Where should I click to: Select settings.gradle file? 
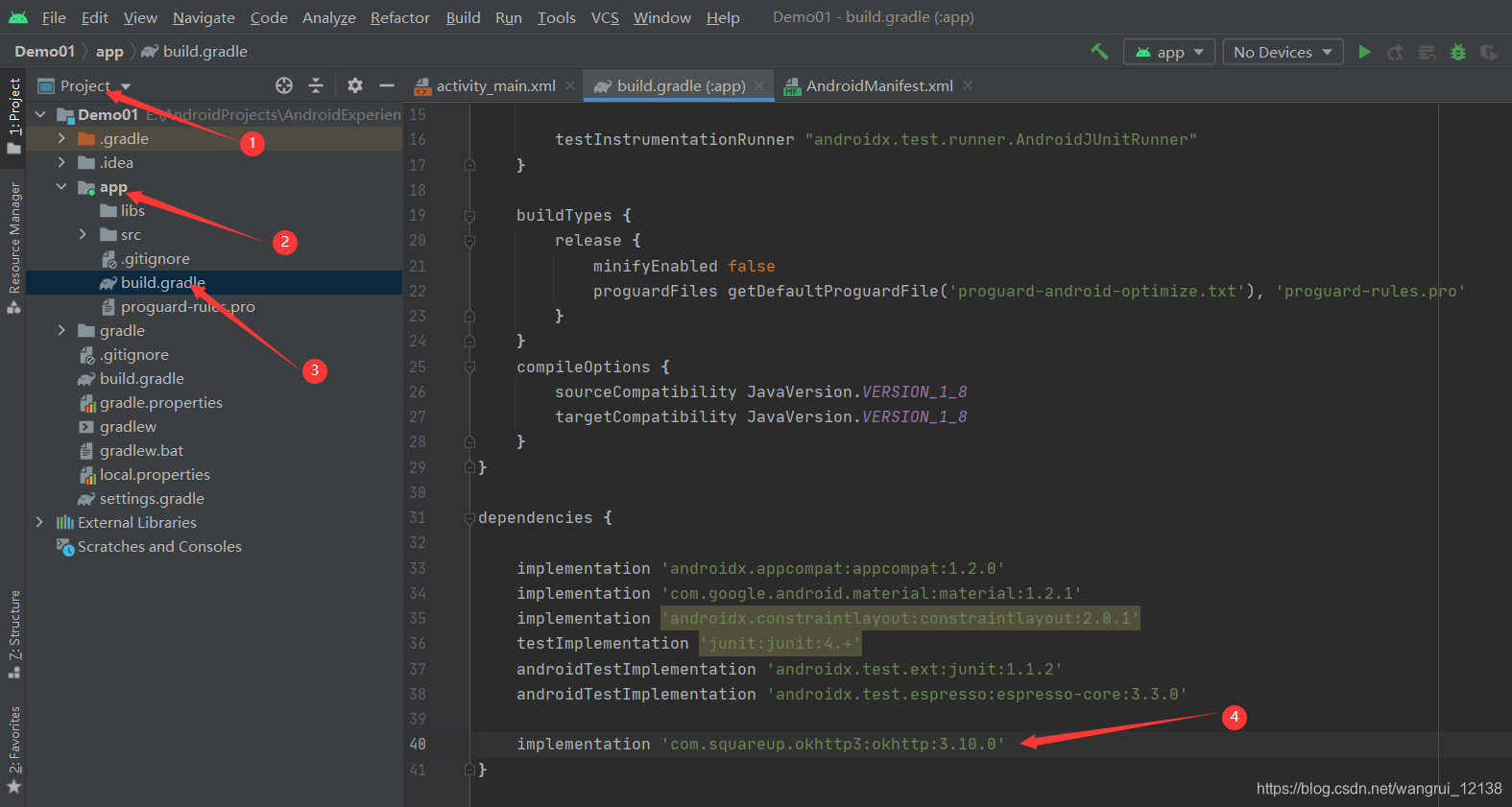141,498
